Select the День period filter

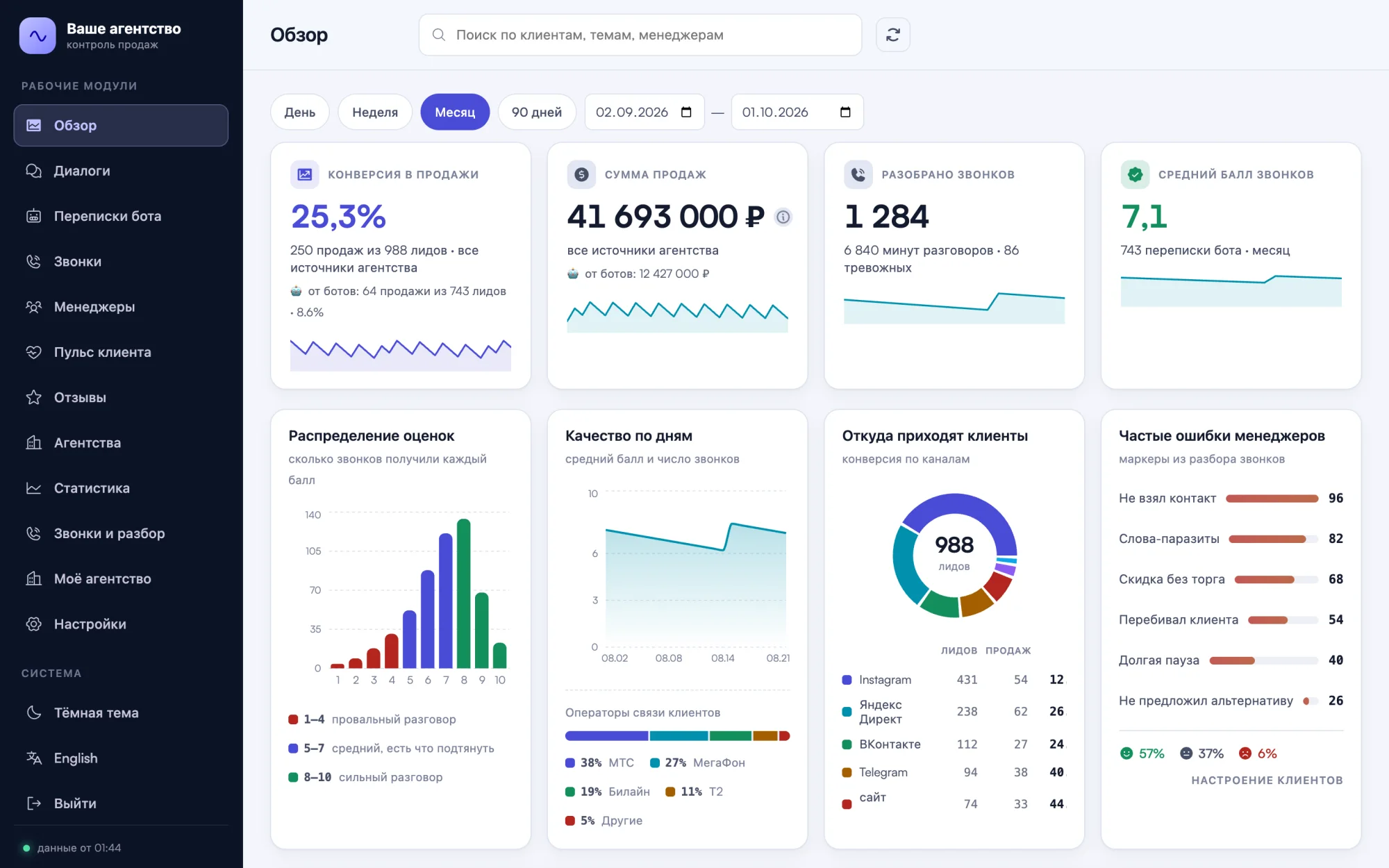(300, 112)
